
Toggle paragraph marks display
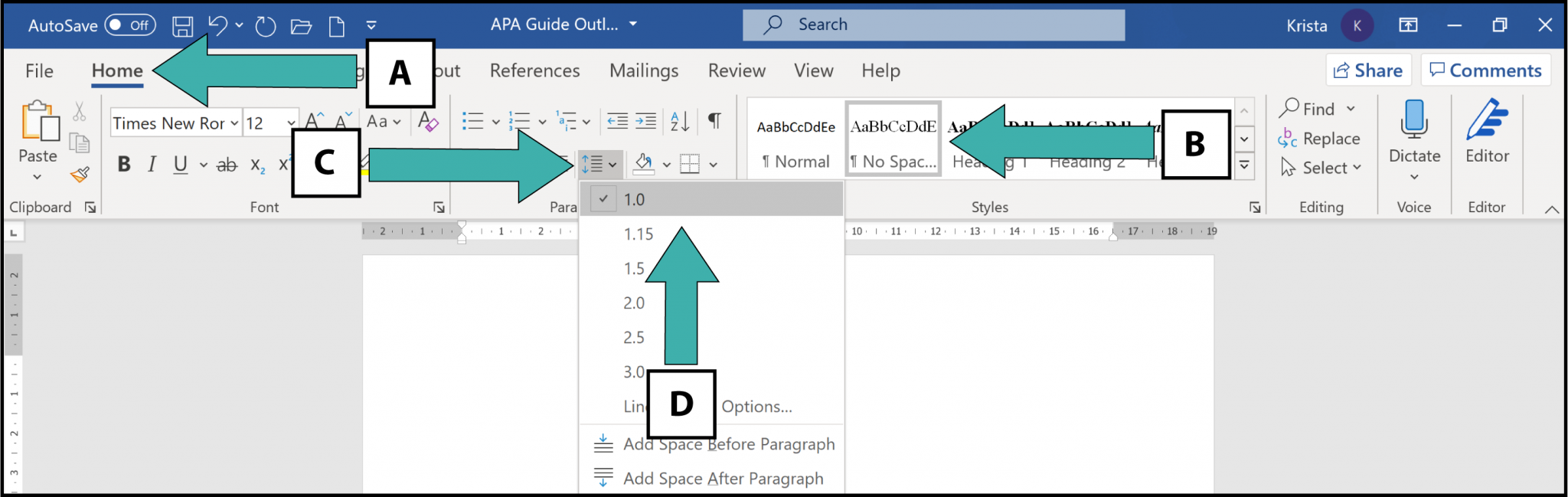[715, 120]
